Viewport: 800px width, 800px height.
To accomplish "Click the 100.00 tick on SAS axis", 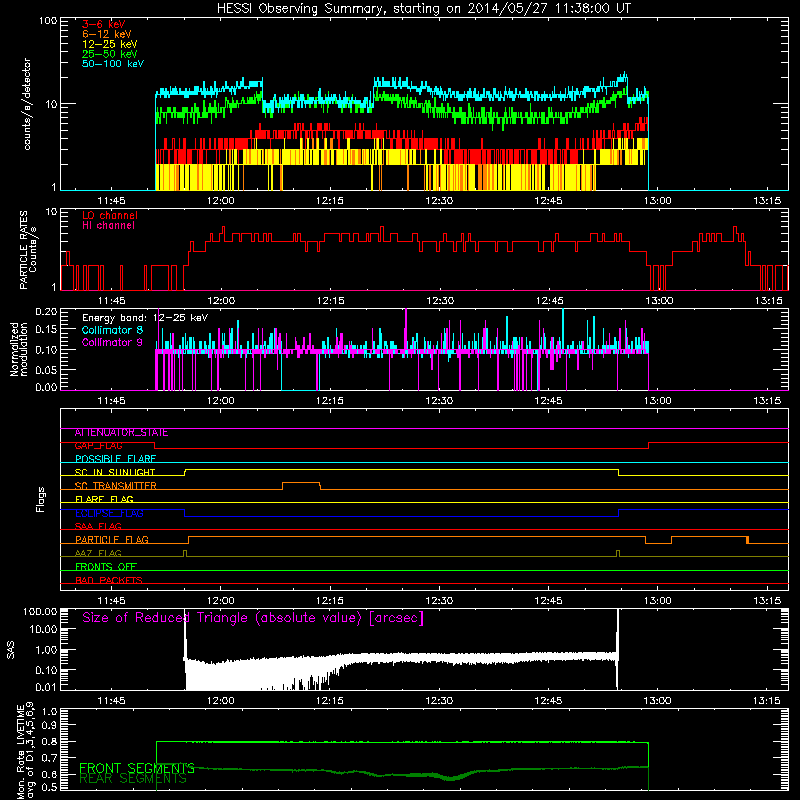I will tap(40, 611).
